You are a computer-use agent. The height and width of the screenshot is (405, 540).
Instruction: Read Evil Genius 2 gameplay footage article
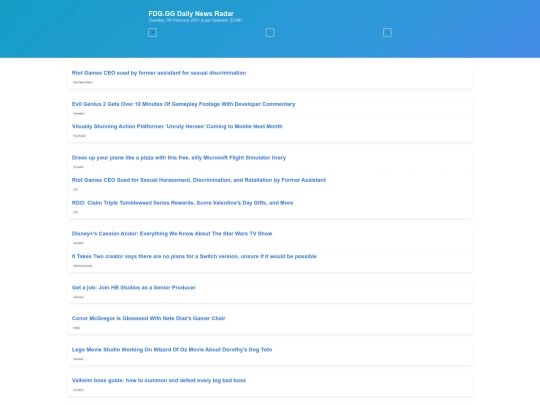click(x=183, y=104)
